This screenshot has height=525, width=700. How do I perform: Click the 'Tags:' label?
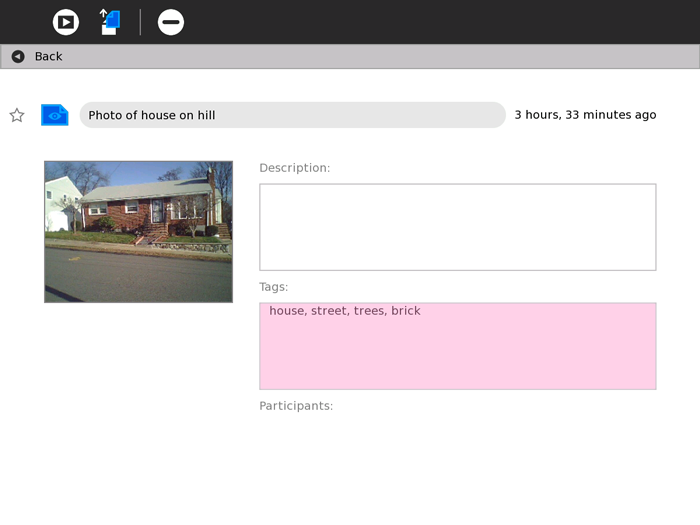[274, 287]
